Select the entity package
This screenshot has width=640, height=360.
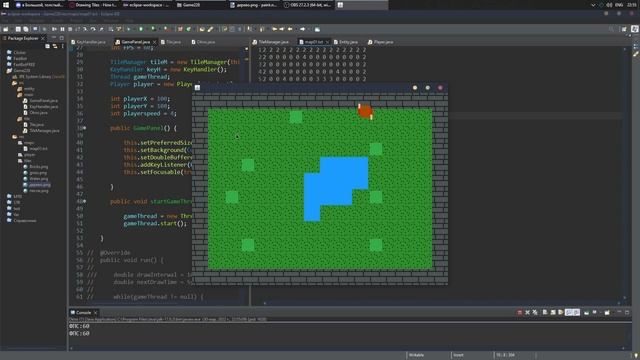click(27, 89)
